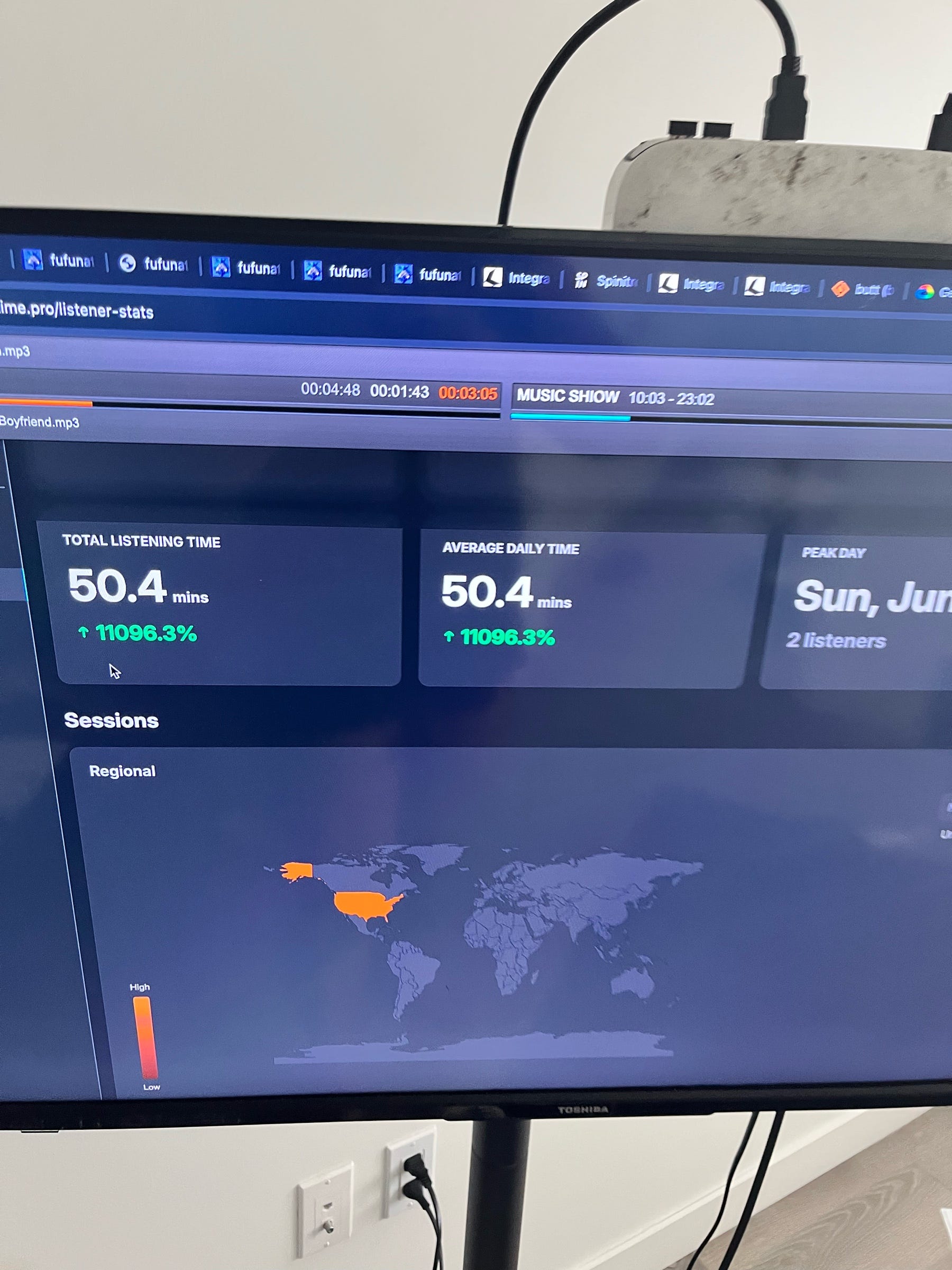Click the Sessions heading
The height and width of the screenshot is (1270, 952).
pos(111,720)
